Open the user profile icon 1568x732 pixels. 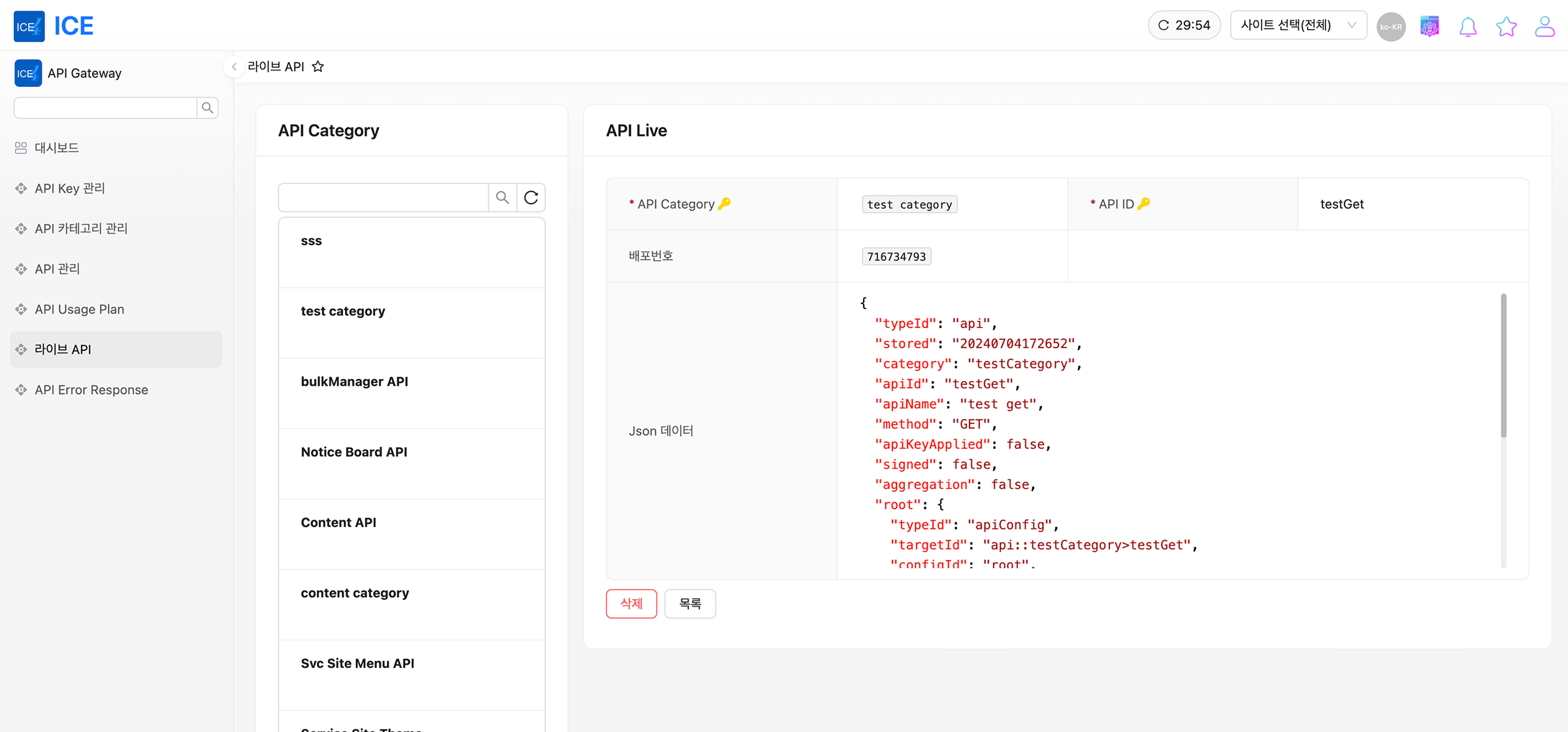pyautogui.click(x=1544, y=26)
